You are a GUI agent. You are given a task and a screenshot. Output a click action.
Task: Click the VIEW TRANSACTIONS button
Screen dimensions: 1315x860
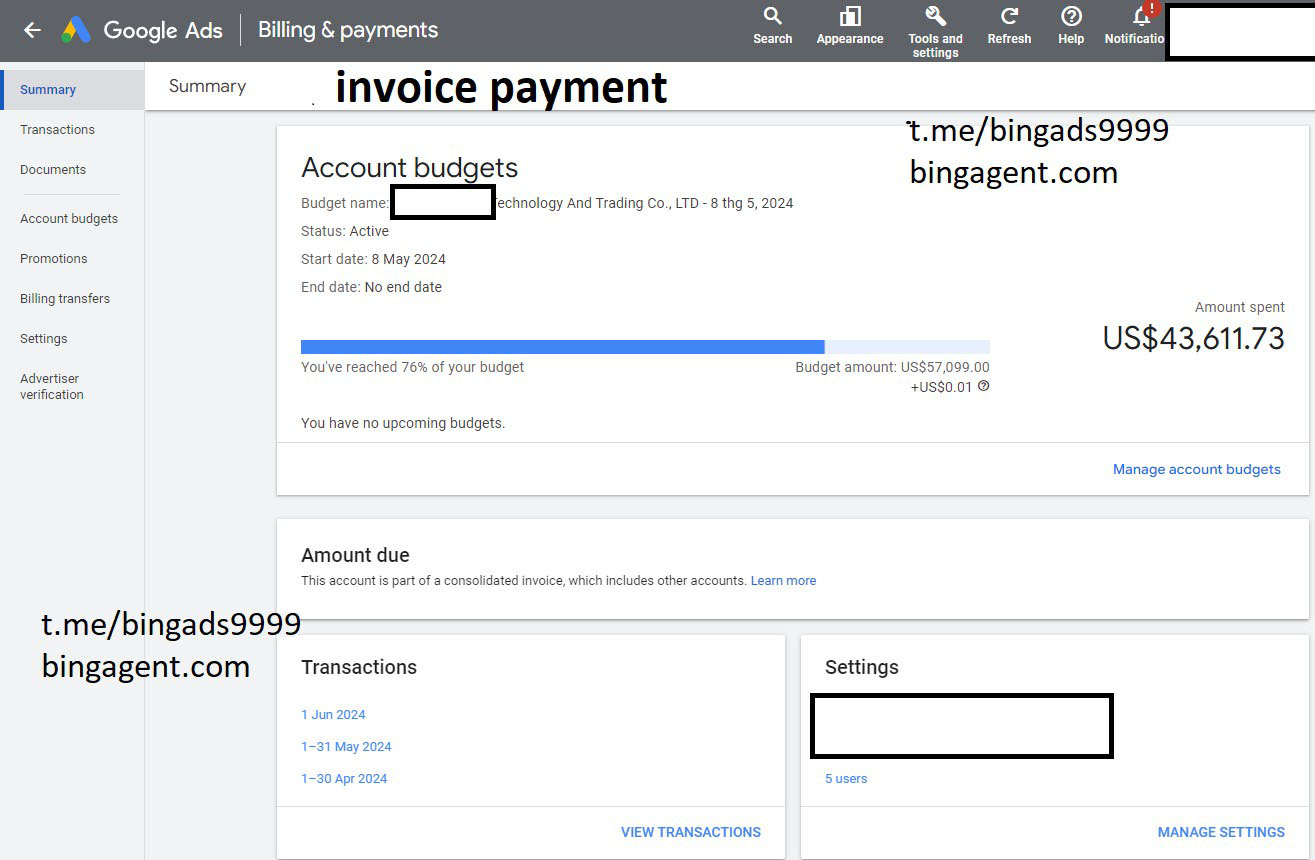pyautogui.click(x=691, y=832)
